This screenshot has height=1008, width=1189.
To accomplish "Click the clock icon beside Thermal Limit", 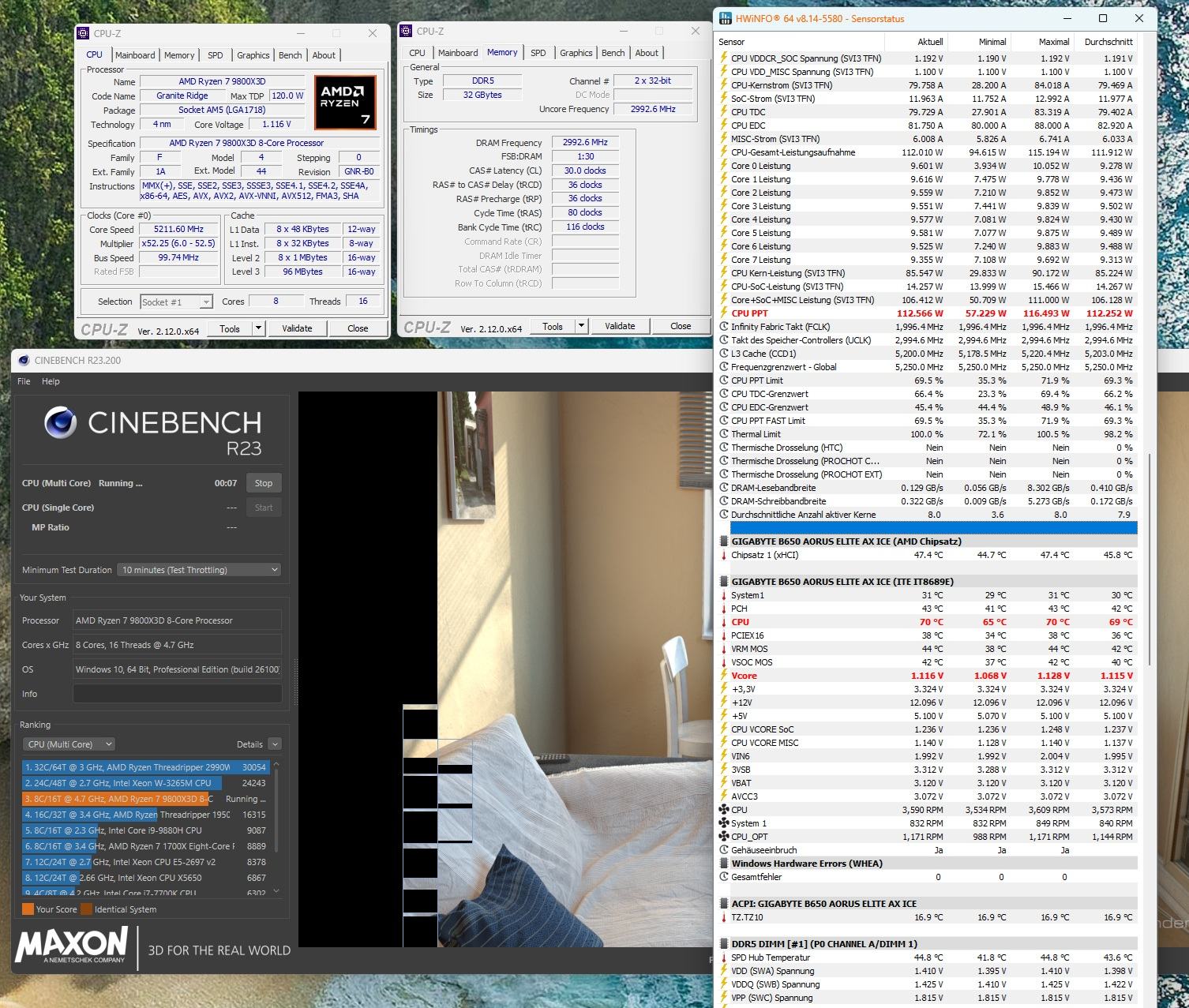I will click(x=724, y=434).
